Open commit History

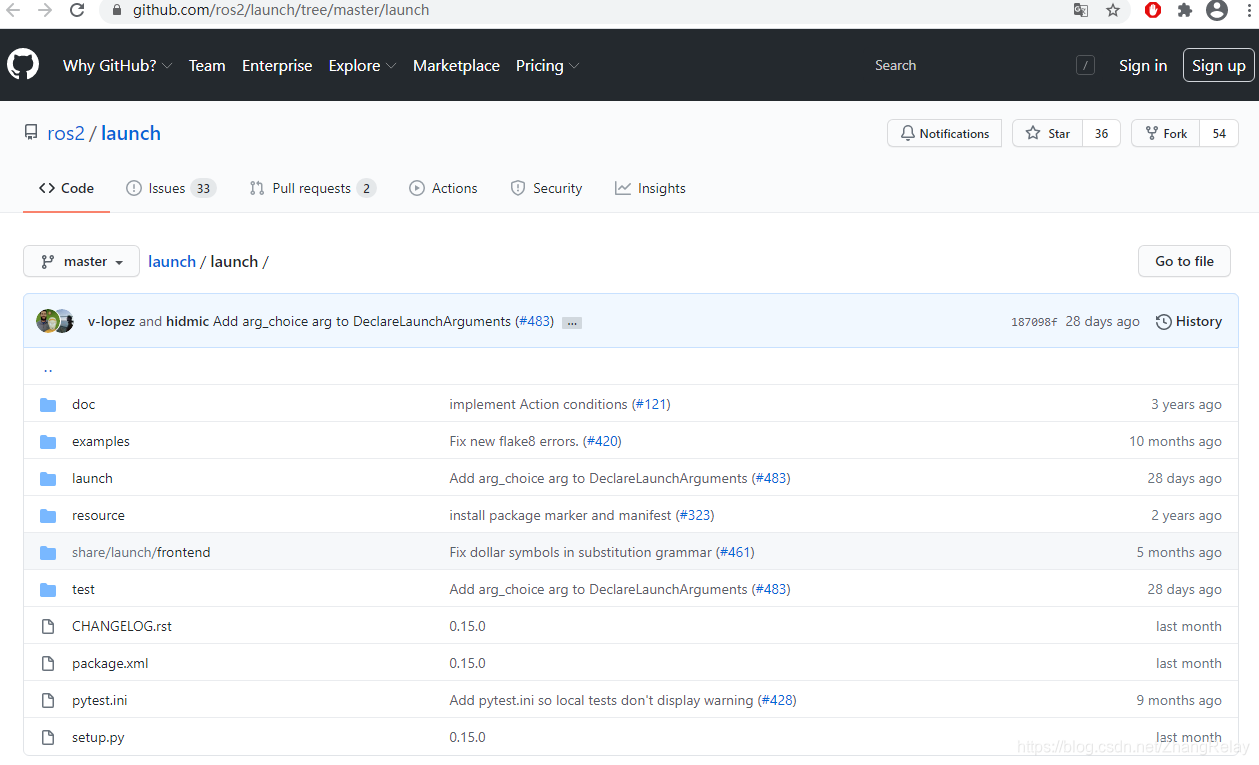coord(1189,321)
